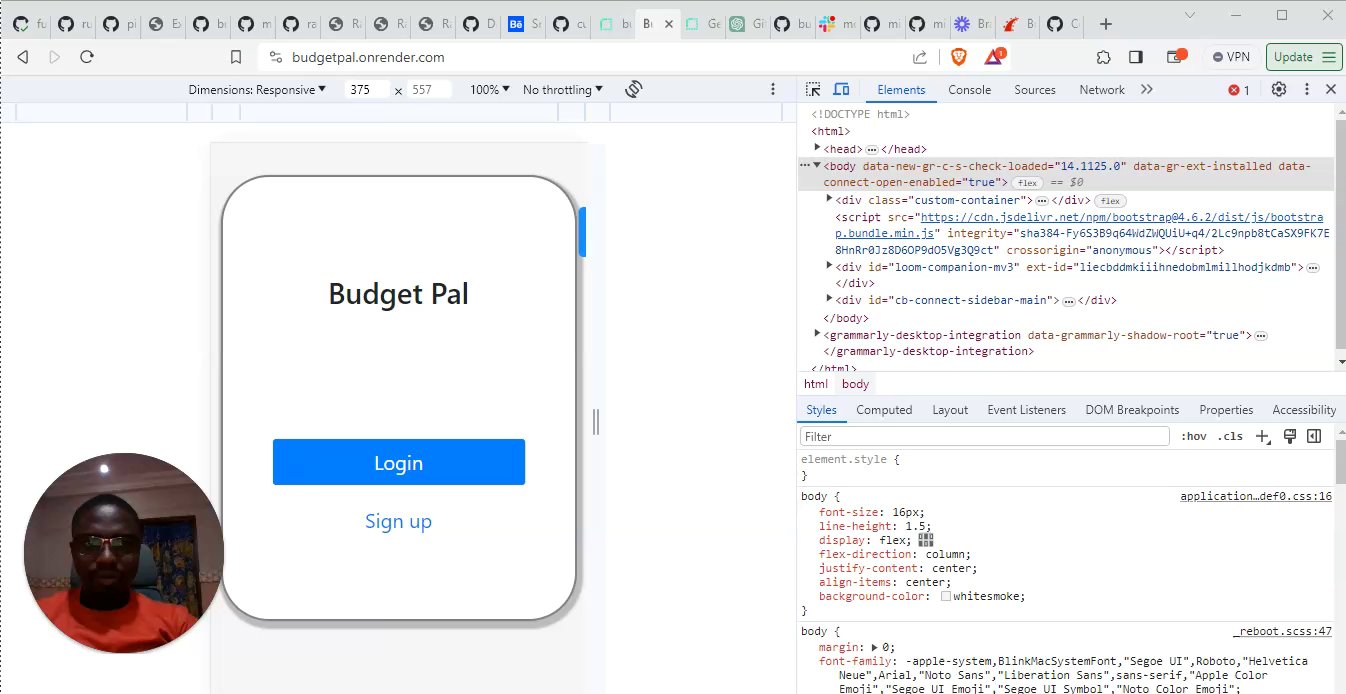
Task: Click the blue Login button
Action: 399,462
